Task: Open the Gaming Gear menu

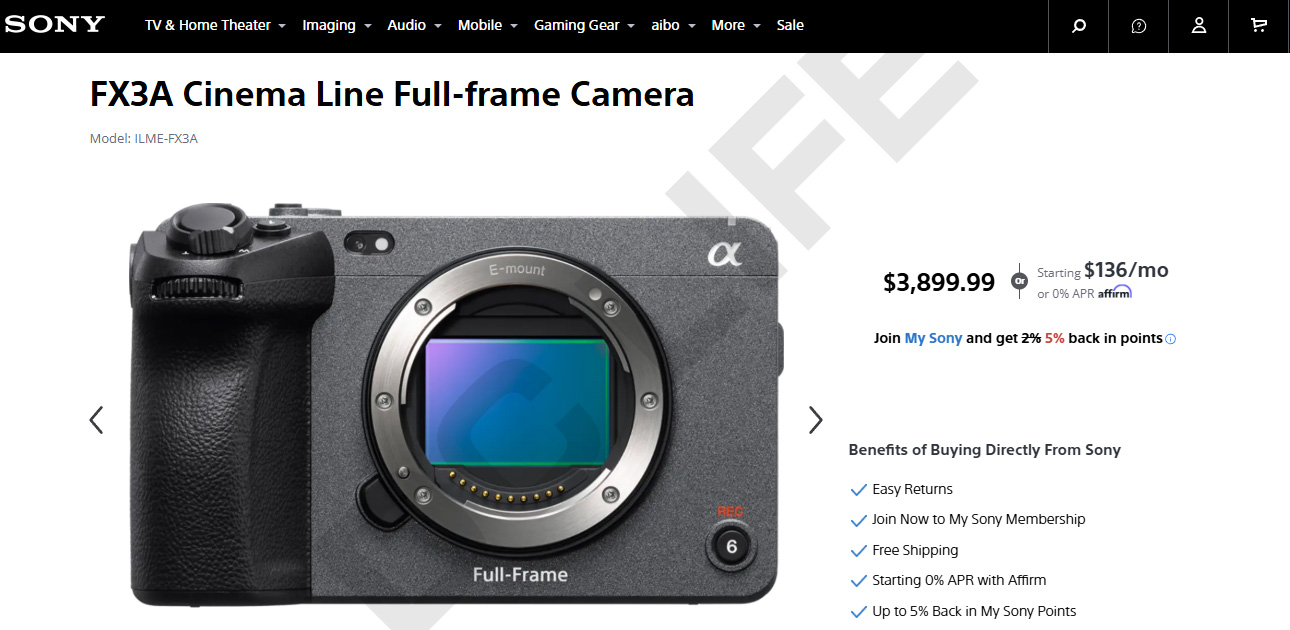Action: click(584, 25)
